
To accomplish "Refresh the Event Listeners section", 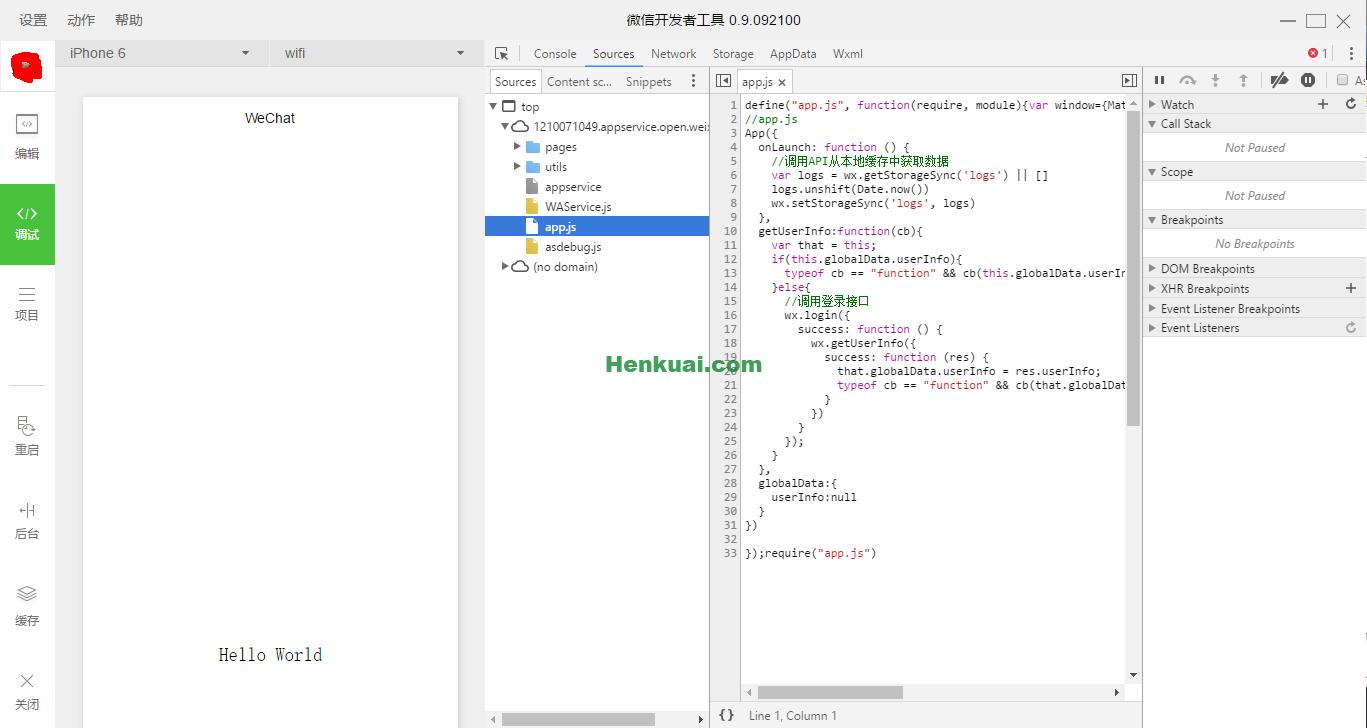I will point(1351,327).
